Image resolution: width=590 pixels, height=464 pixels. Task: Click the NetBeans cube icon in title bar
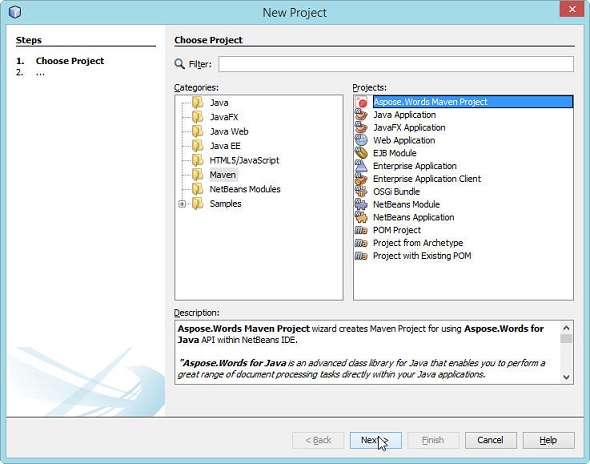(15, 12)
